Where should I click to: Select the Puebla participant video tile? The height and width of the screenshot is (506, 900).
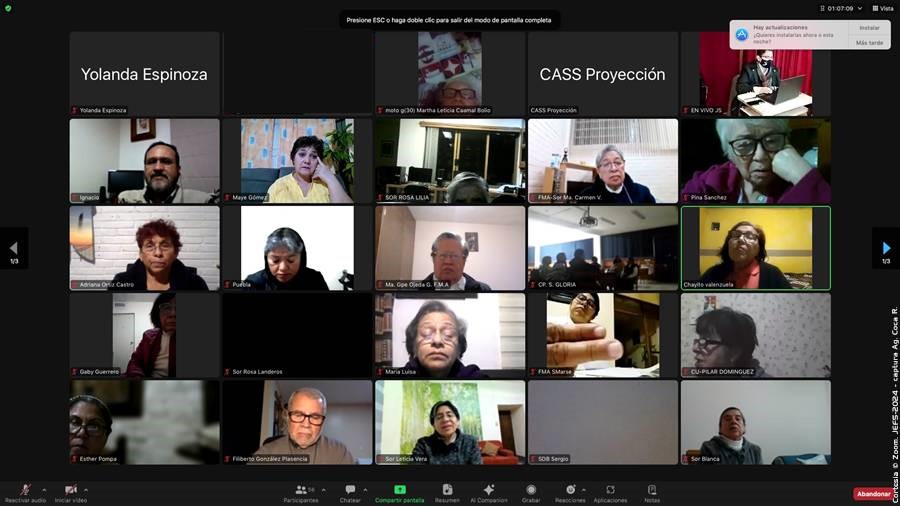(297, 248)
